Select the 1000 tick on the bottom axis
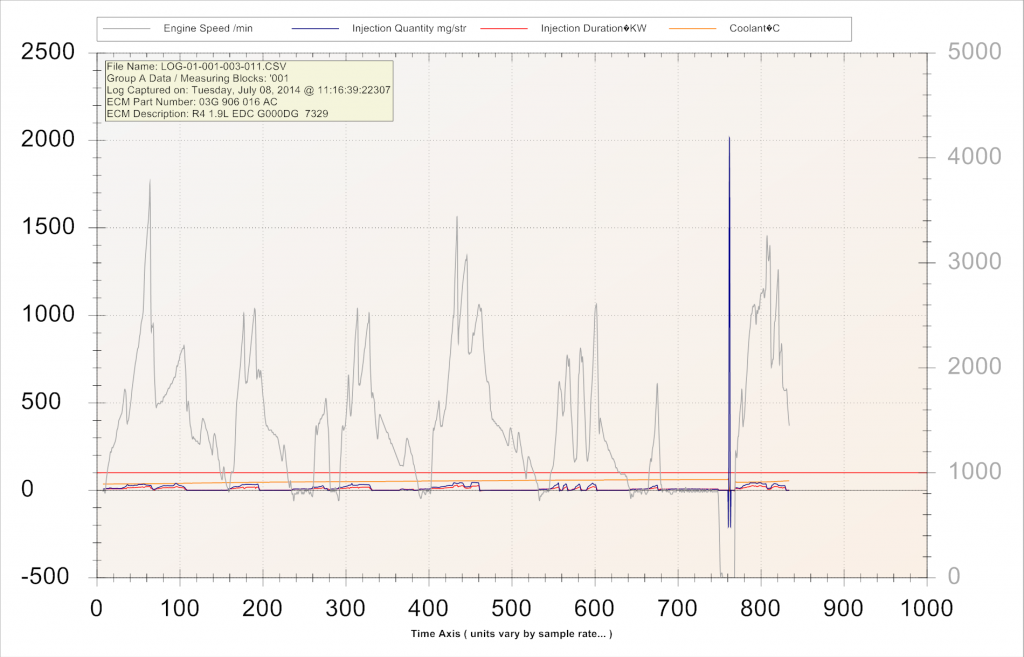 point(926,607)
